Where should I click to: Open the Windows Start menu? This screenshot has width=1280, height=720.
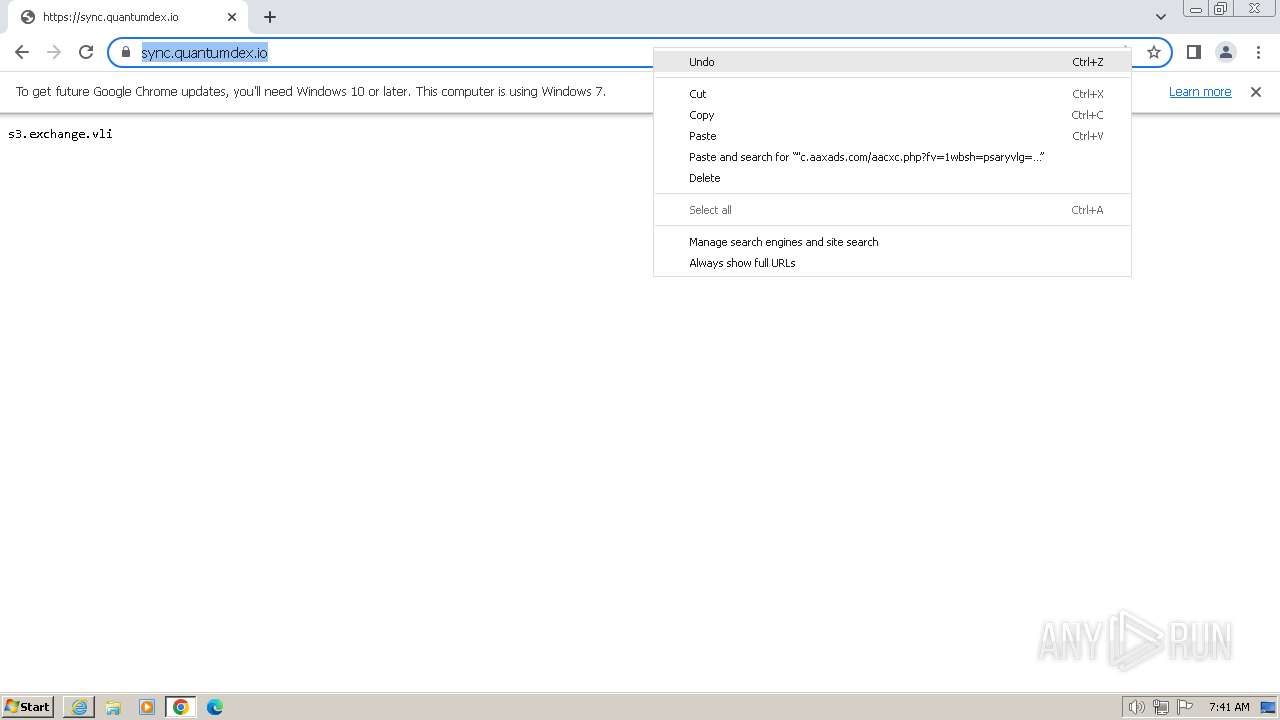27,707
